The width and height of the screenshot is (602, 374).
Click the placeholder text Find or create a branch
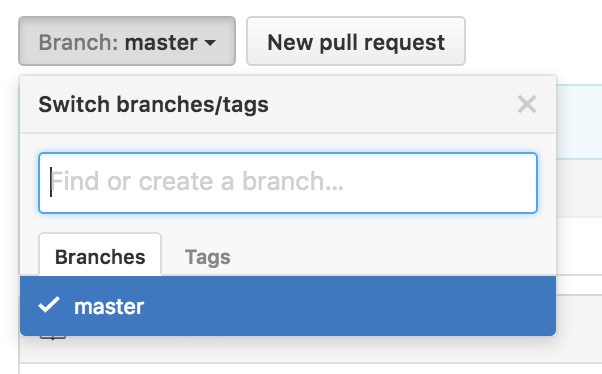(197, 181)
